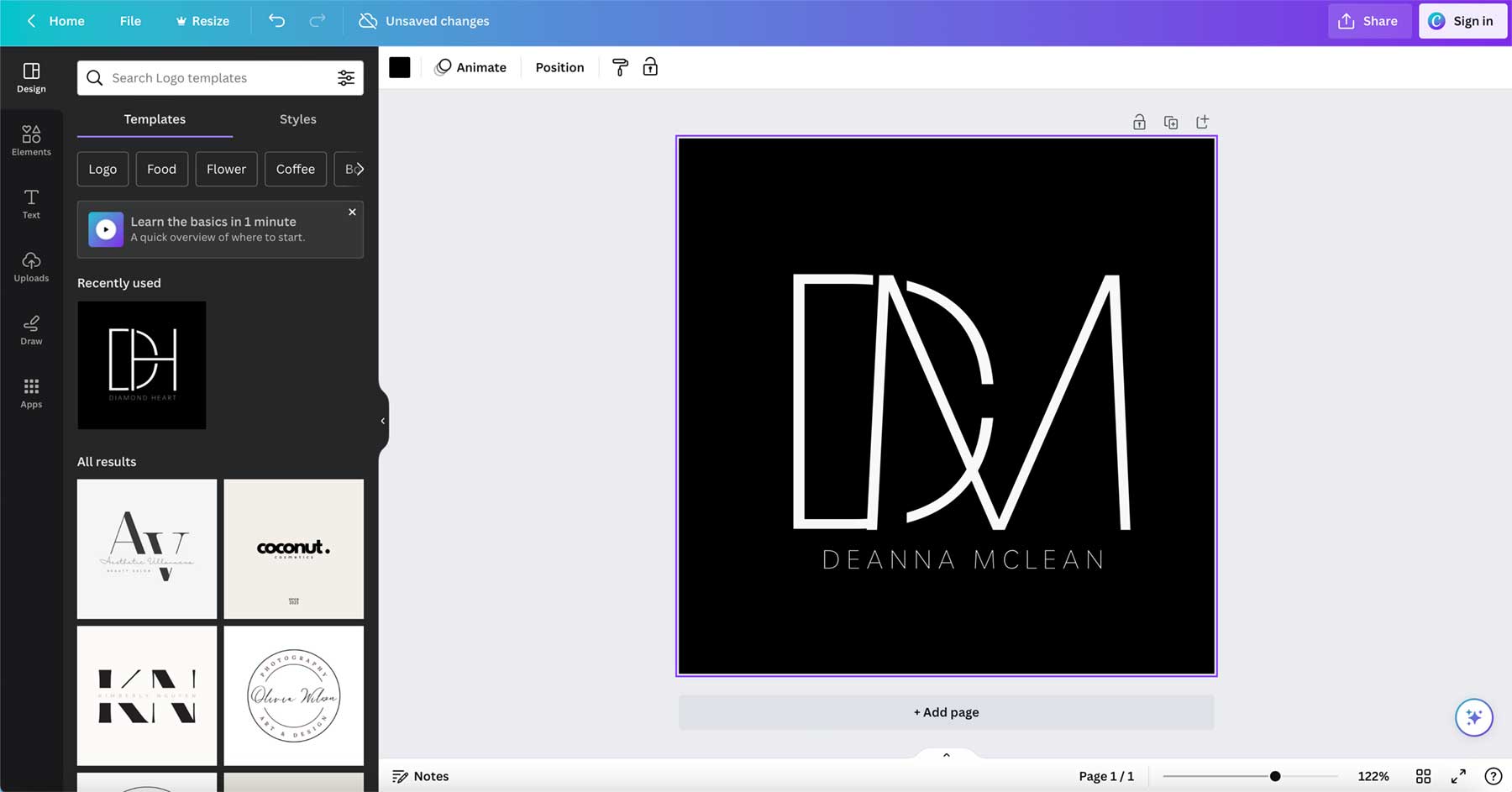
Task: Open the Uploads panel
Action: [31, 266]
